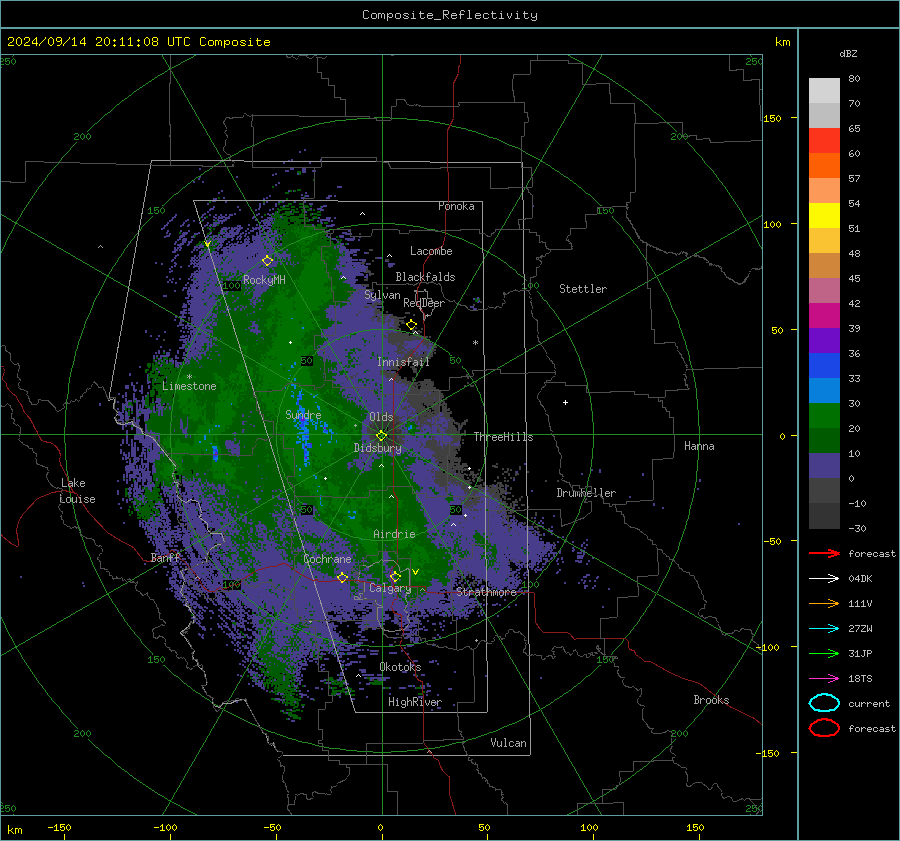
Task: Select the light blue 33 dBZ swatch
Action: (824, 391)
